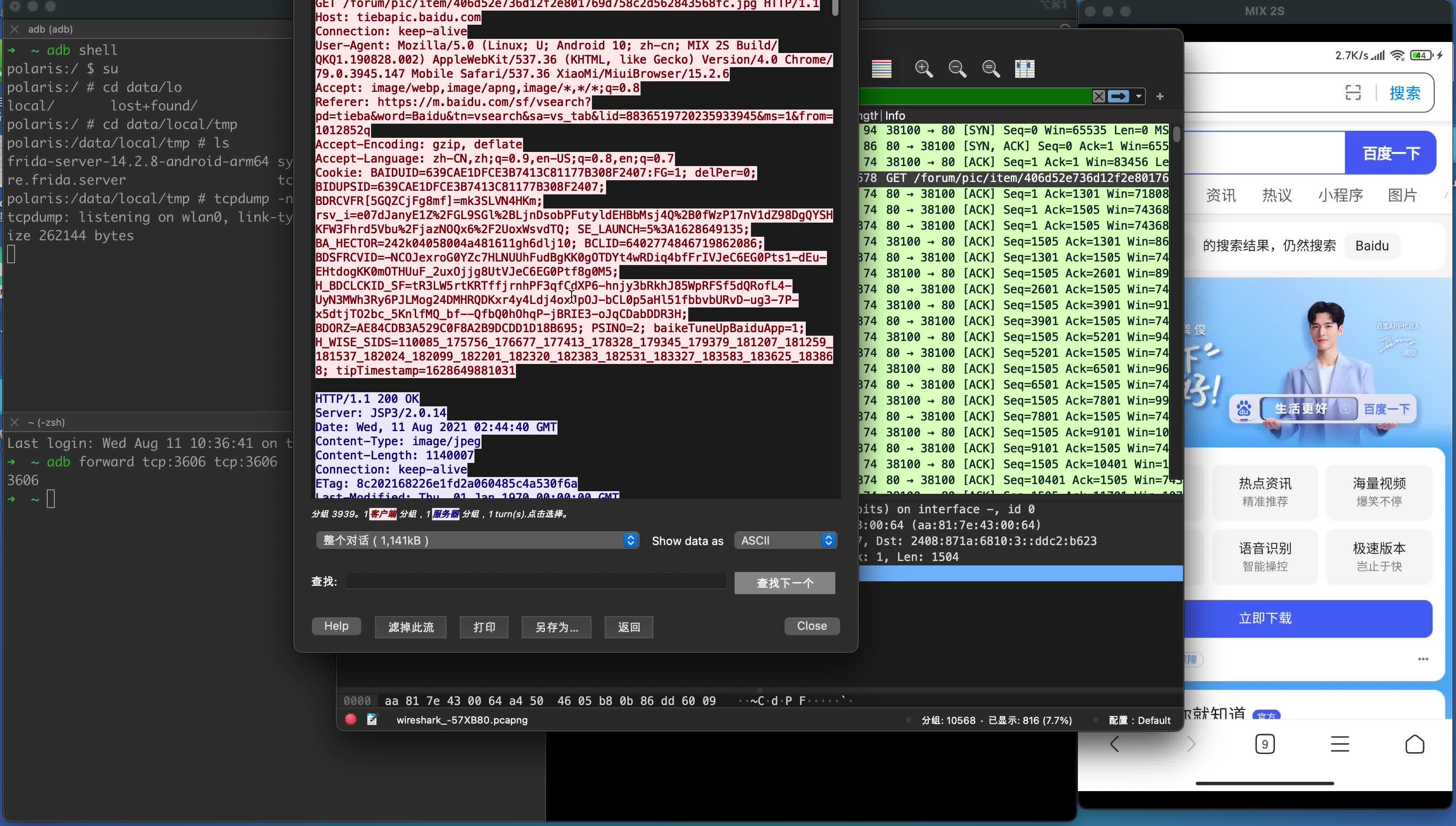Tap the small 百度一下 in the banner
The height and width of the screenshot is (826, 1456).
coord(1386,409)
